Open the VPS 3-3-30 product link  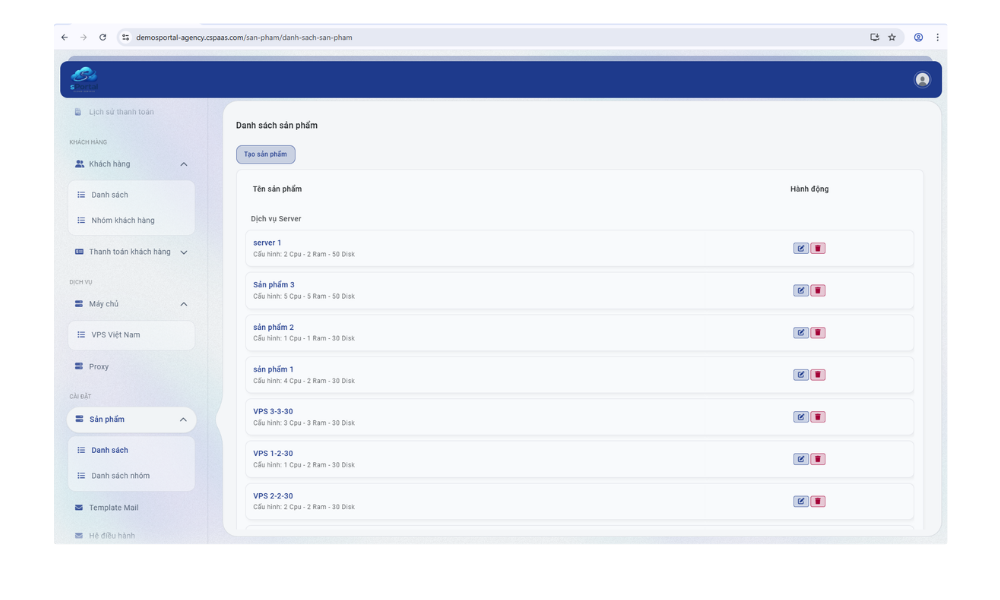[x=273, y=412]
